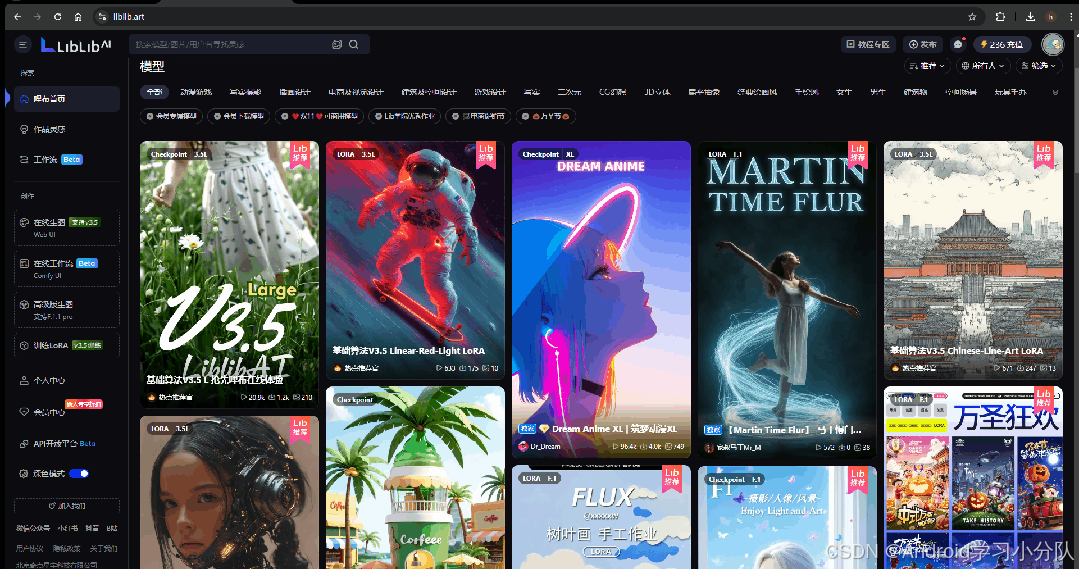Click the LibLib AI logo
This screenshot has width=1079, height=569.
coord(76,45)
